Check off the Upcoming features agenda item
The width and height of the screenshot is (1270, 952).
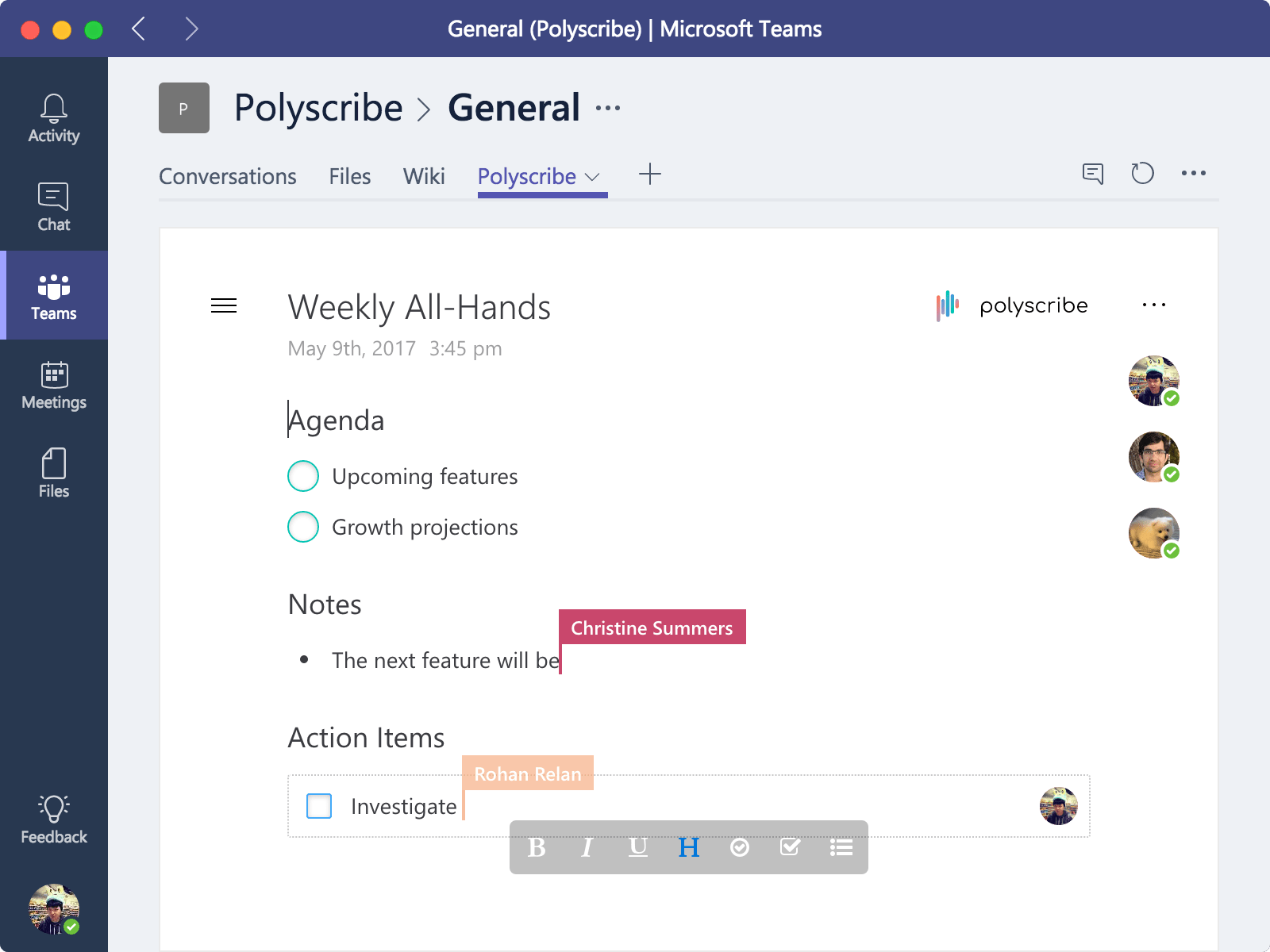point(302,476)
